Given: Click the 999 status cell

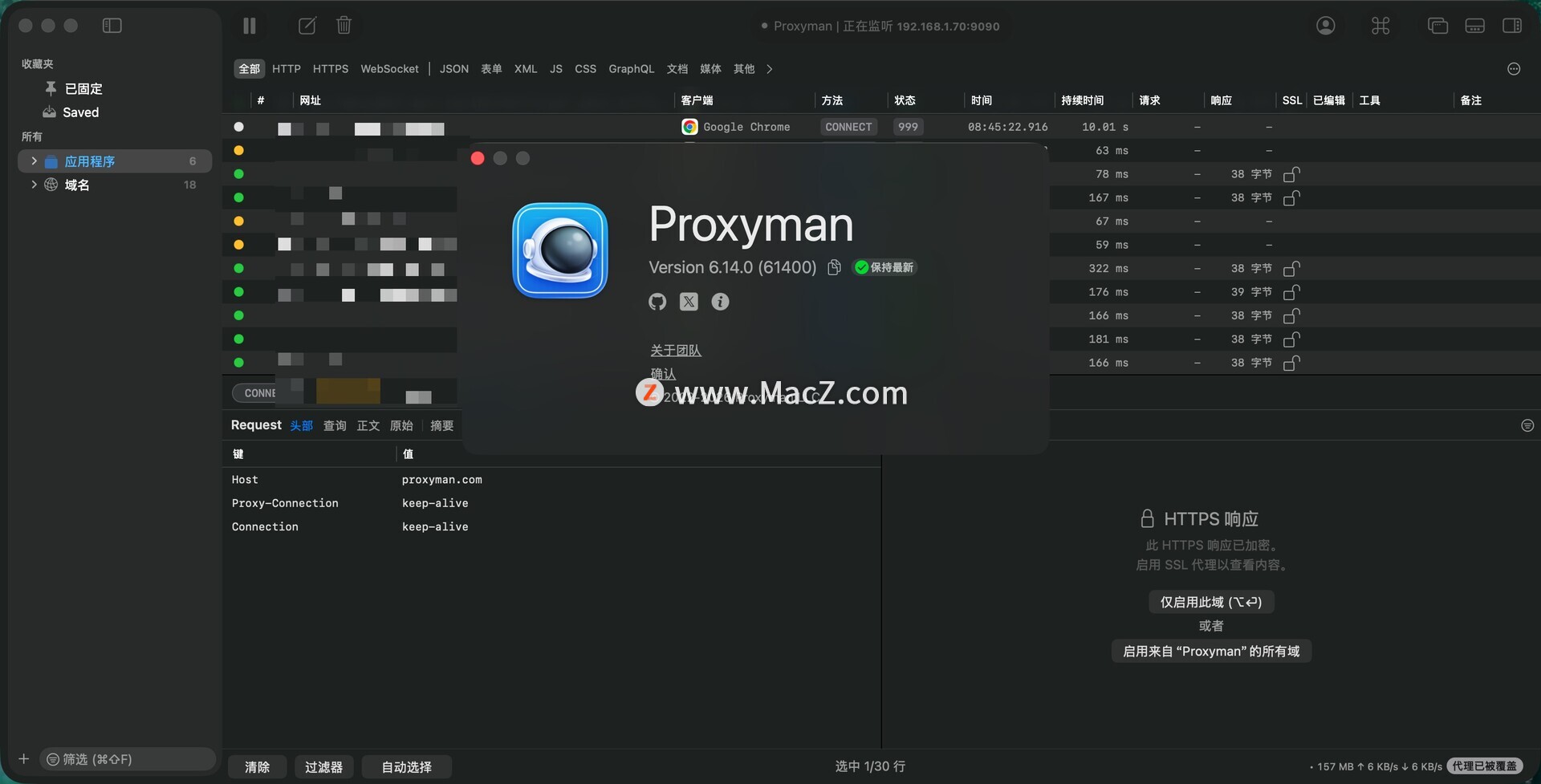Looking at the screenshot, I should 908,127.
